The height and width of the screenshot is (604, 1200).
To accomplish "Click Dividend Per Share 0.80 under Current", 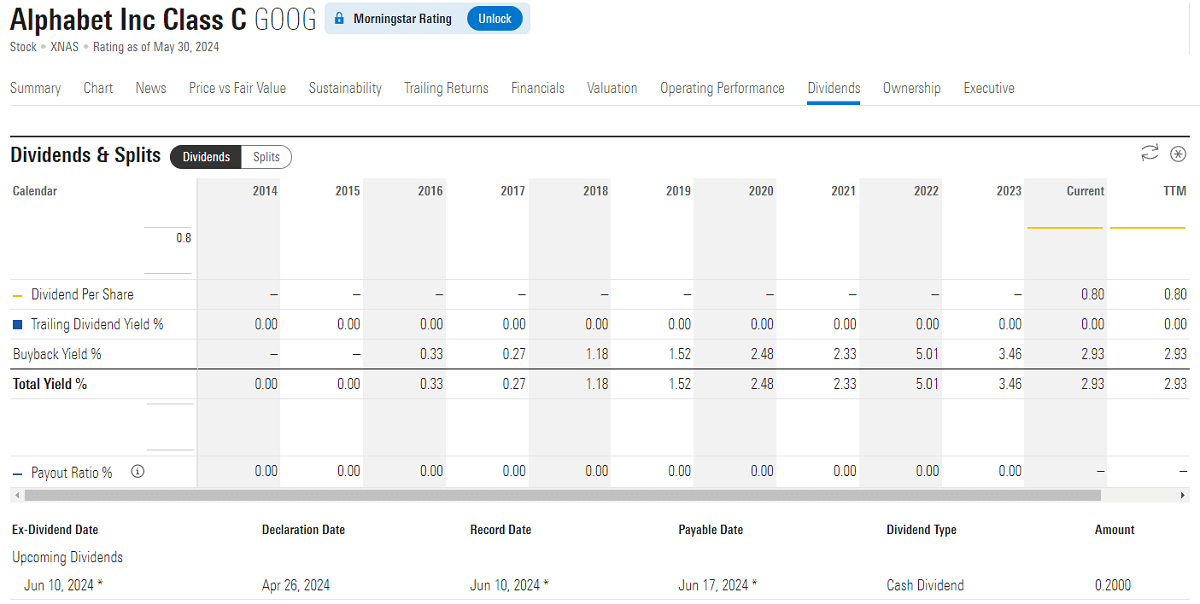I will [x=1093, y=294].
